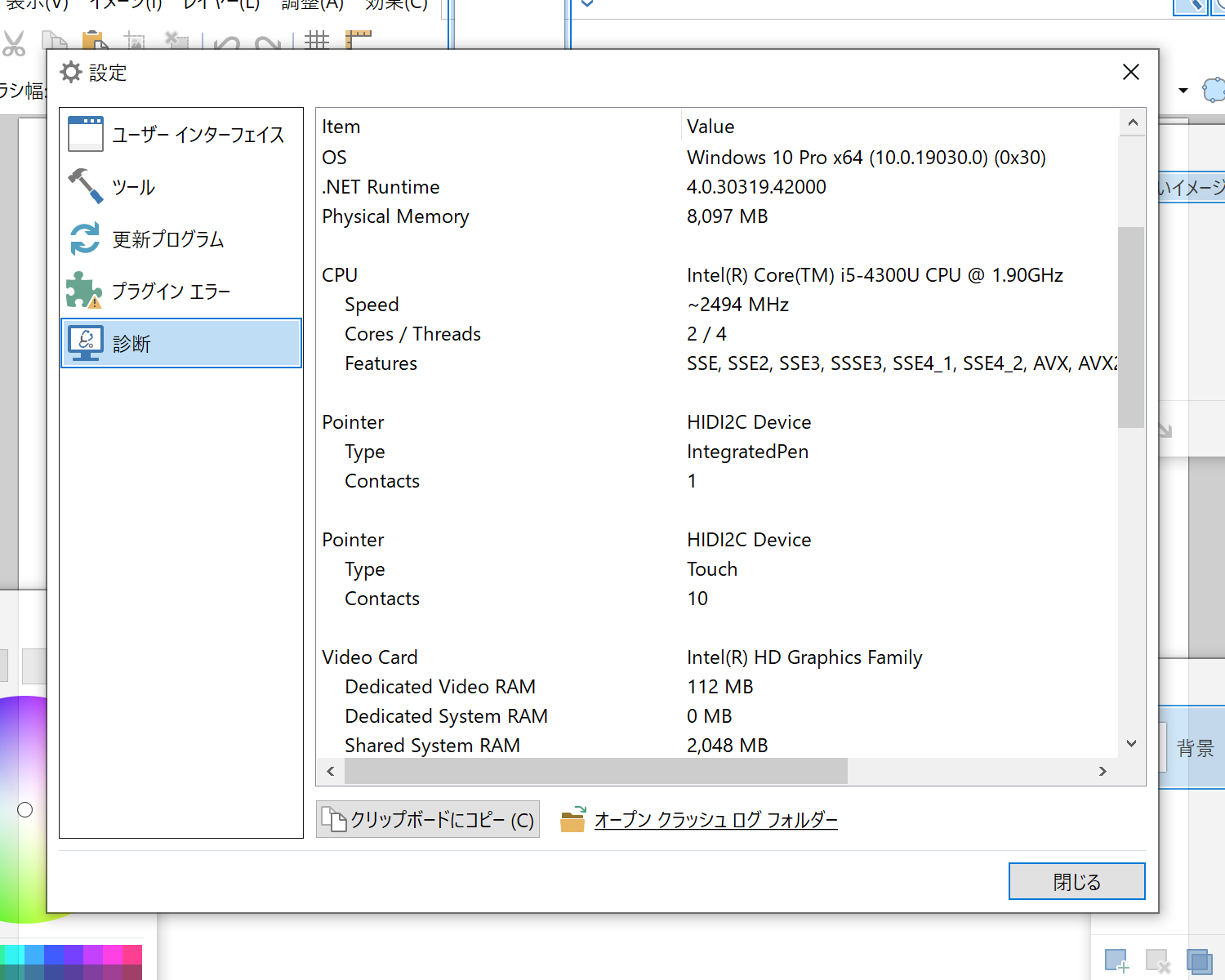Click クリップボードにコピー (C) button
Image resolution: width=1225 pixels, height=980 pixels.
pos(428,819)
